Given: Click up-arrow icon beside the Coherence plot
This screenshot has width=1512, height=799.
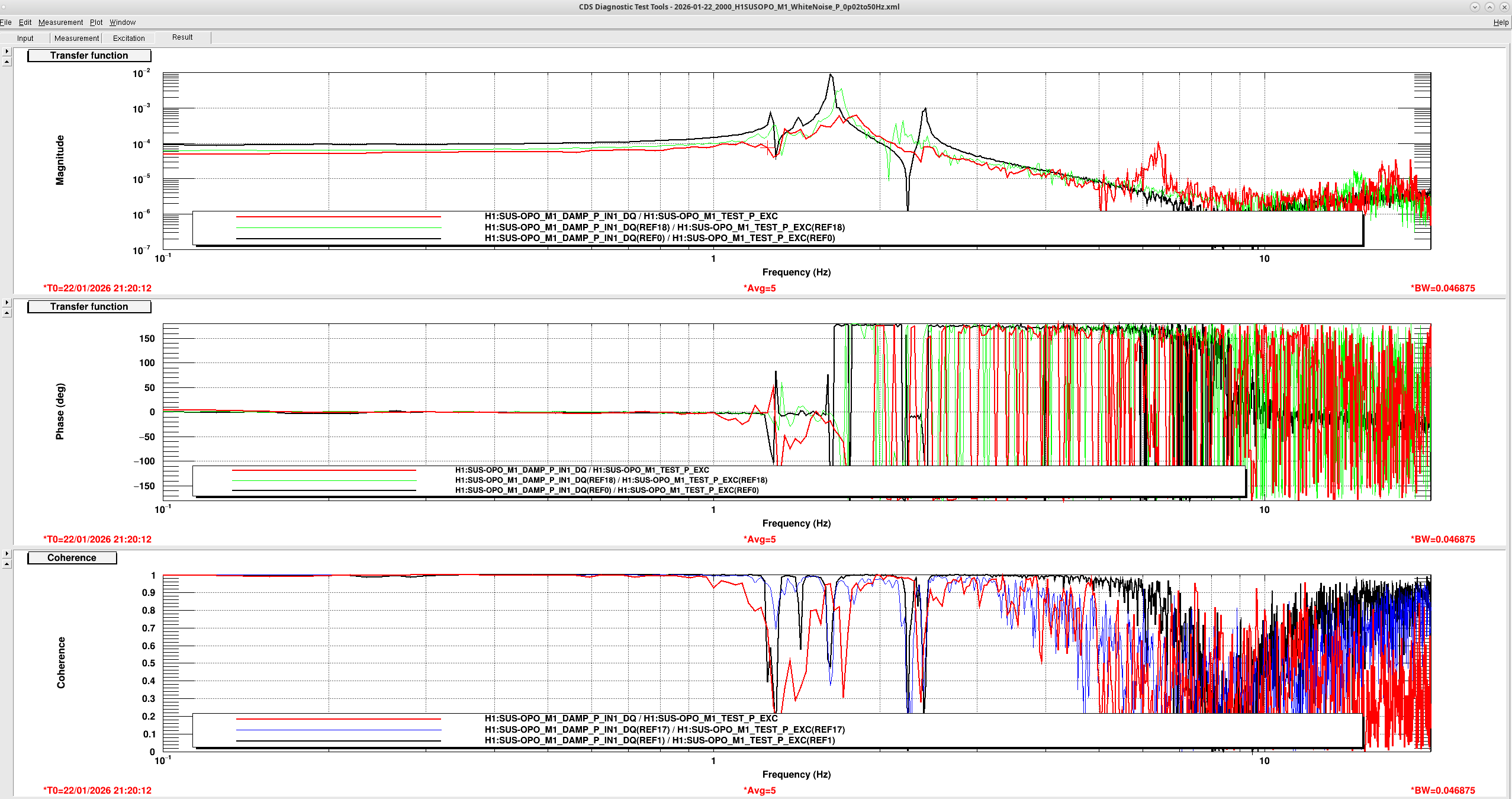Looking at the screenshot, I should [x=7, y=564].
